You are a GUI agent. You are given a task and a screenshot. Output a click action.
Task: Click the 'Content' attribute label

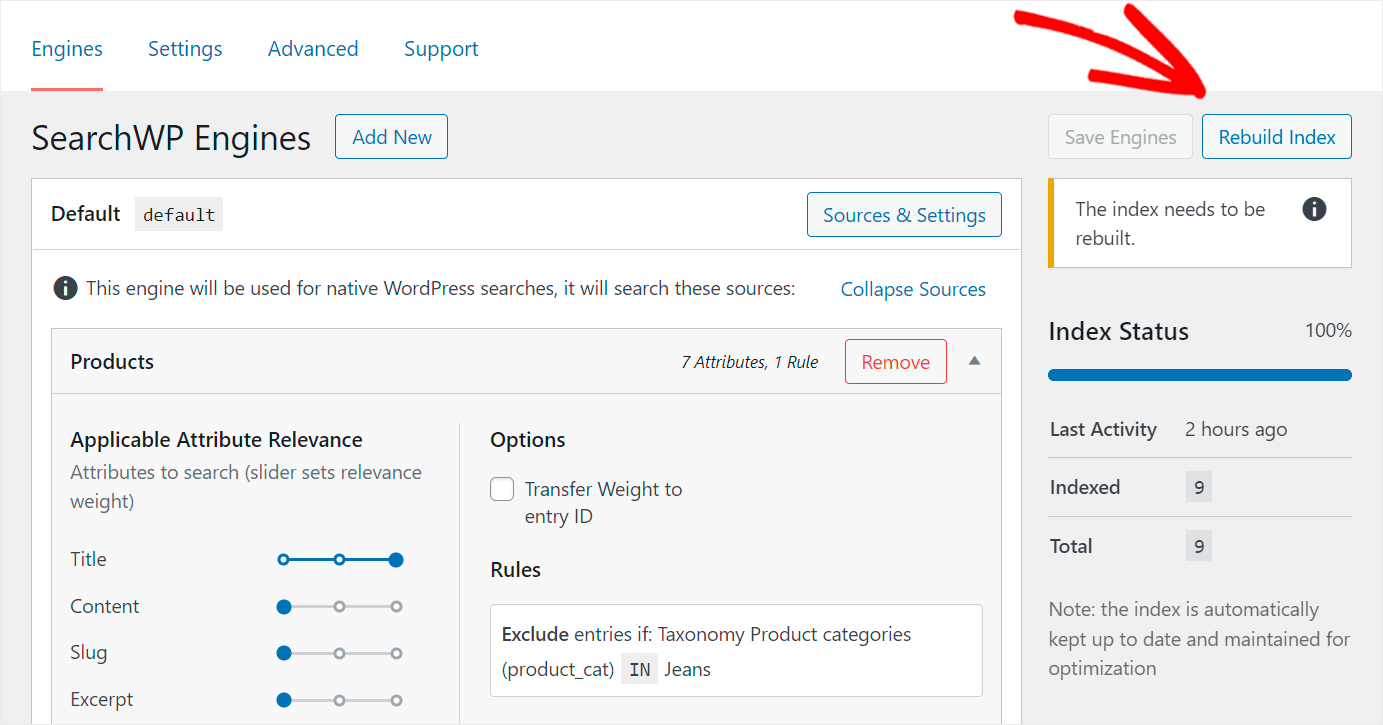[105, 606]
